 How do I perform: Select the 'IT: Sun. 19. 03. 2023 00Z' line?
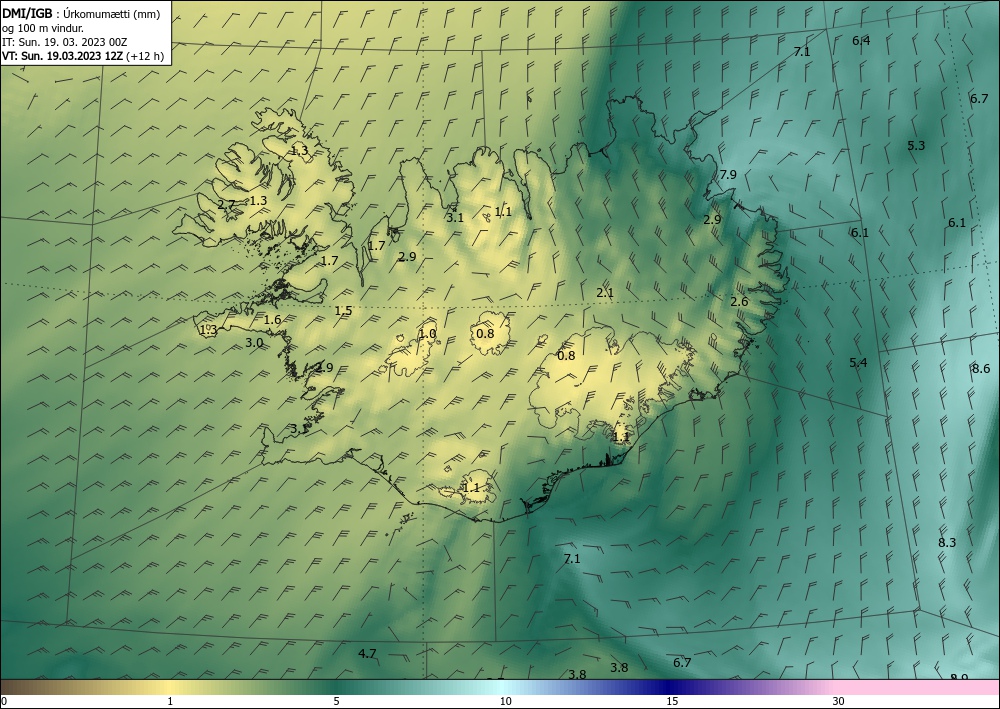64,42
